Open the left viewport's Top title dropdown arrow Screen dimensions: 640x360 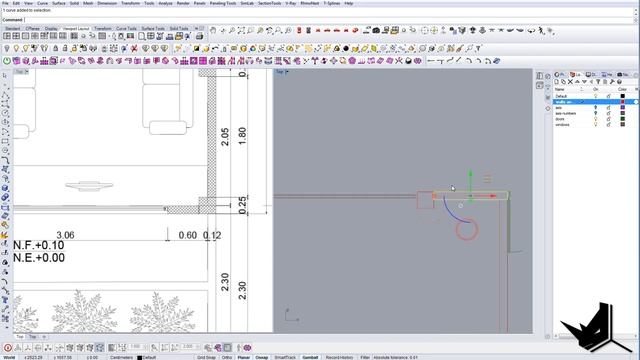[x=27, y=72]
